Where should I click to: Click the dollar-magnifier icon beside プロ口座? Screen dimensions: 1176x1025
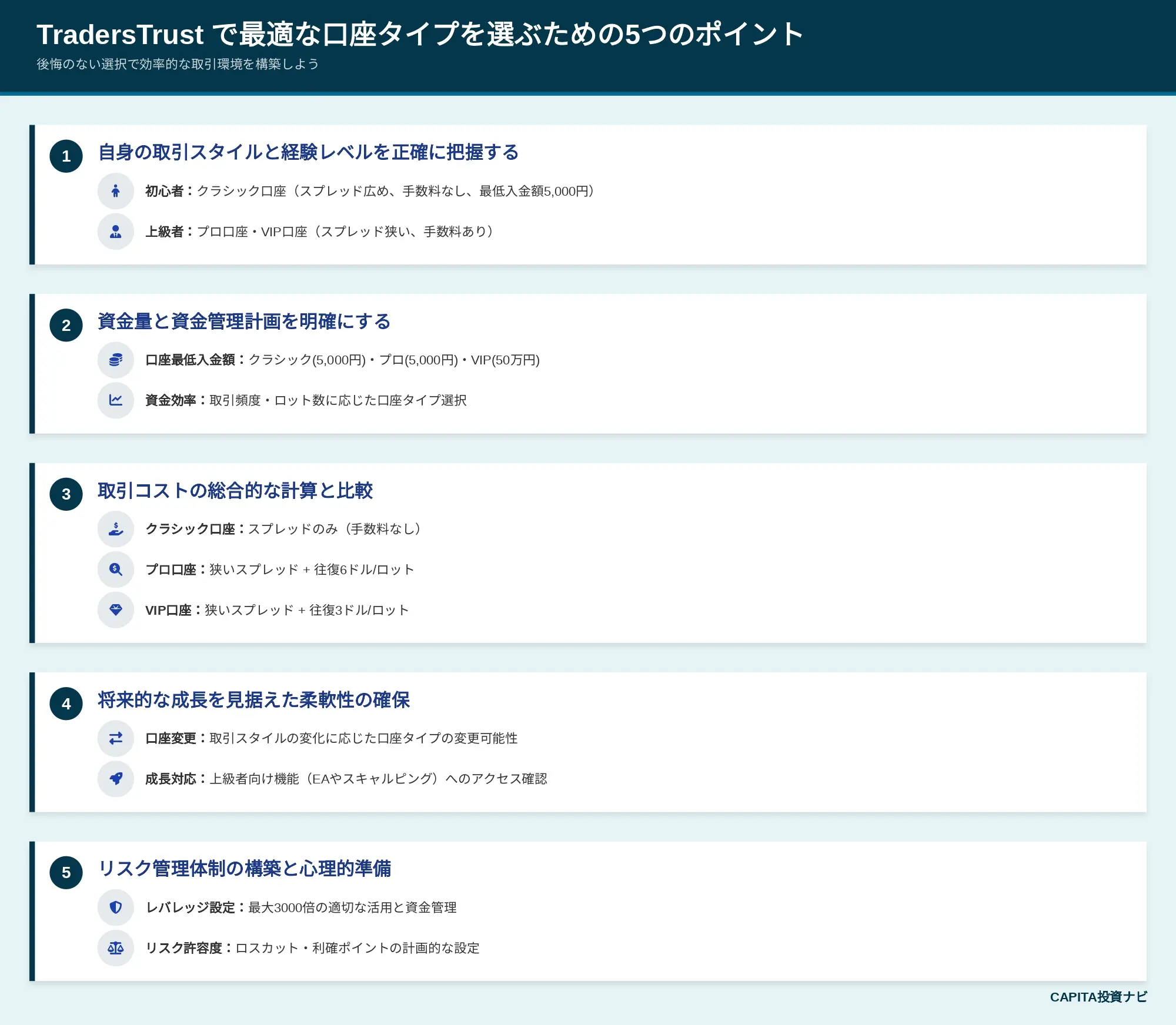[116, 570]
